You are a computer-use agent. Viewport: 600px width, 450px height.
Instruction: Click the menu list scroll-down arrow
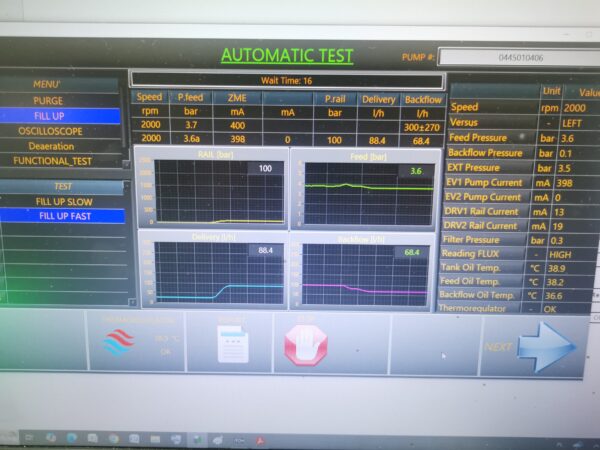tap(127, 161)
